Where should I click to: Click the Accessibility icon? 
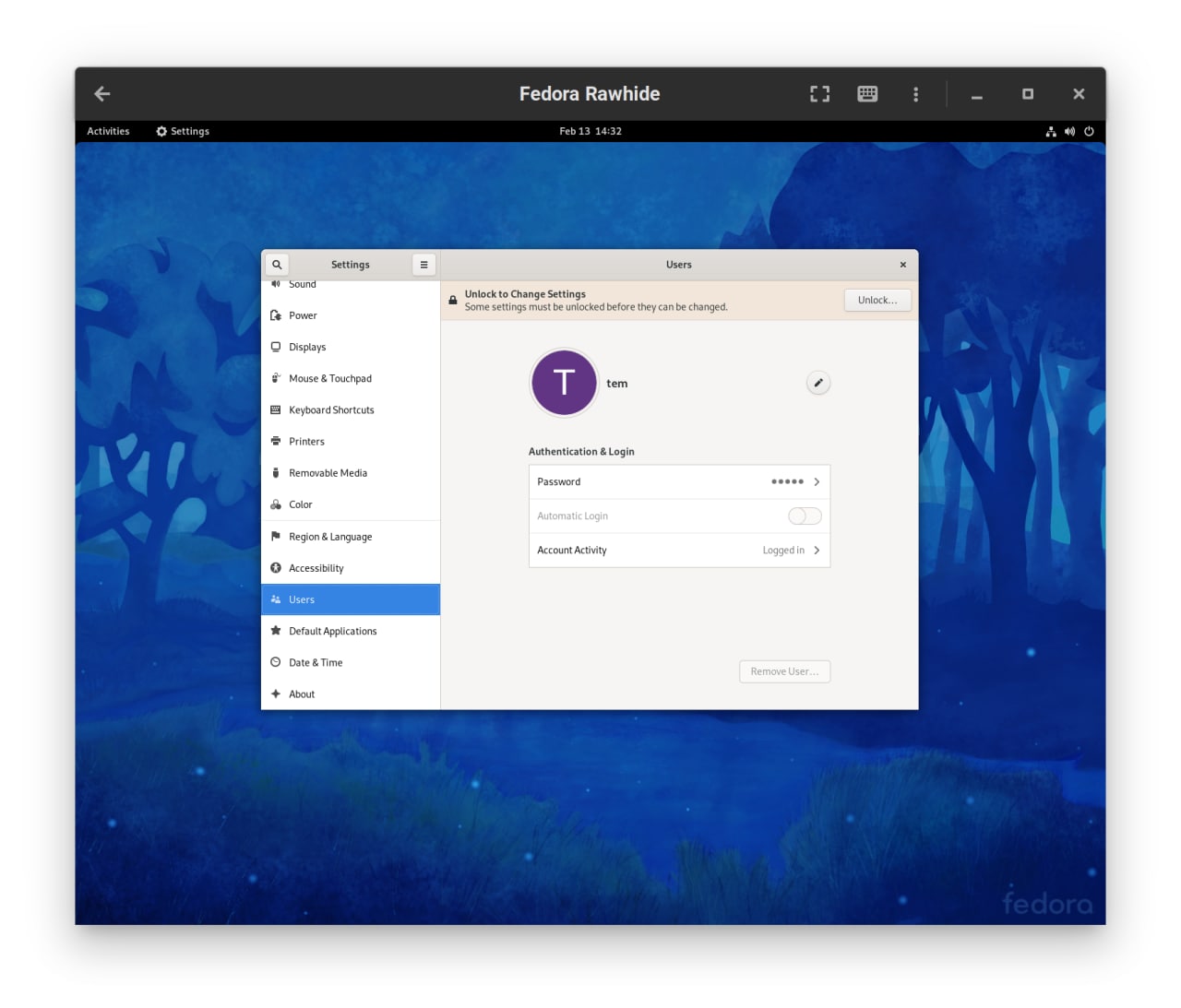tap(276, 568)
